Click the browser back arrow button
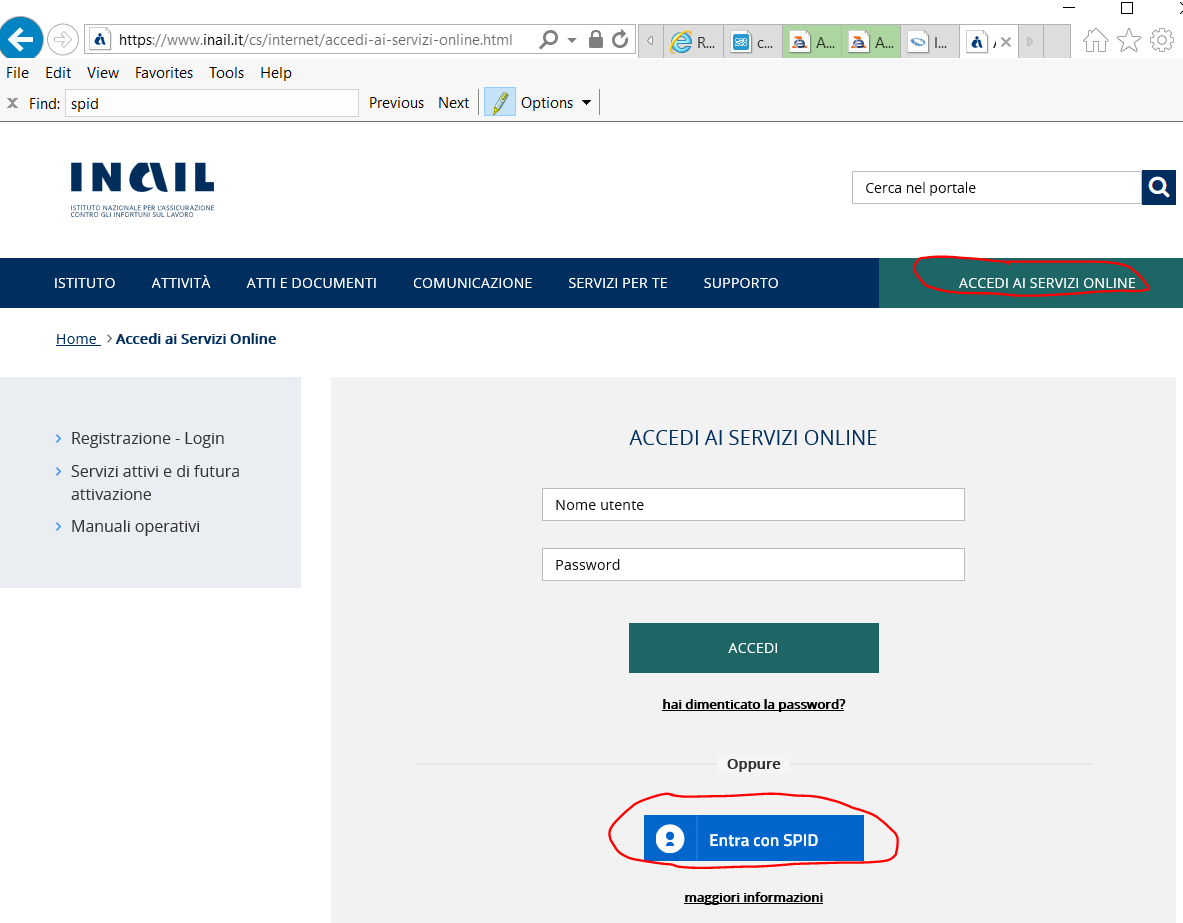This screenshot has width=1183, height=923. click(x=22, y=40)
